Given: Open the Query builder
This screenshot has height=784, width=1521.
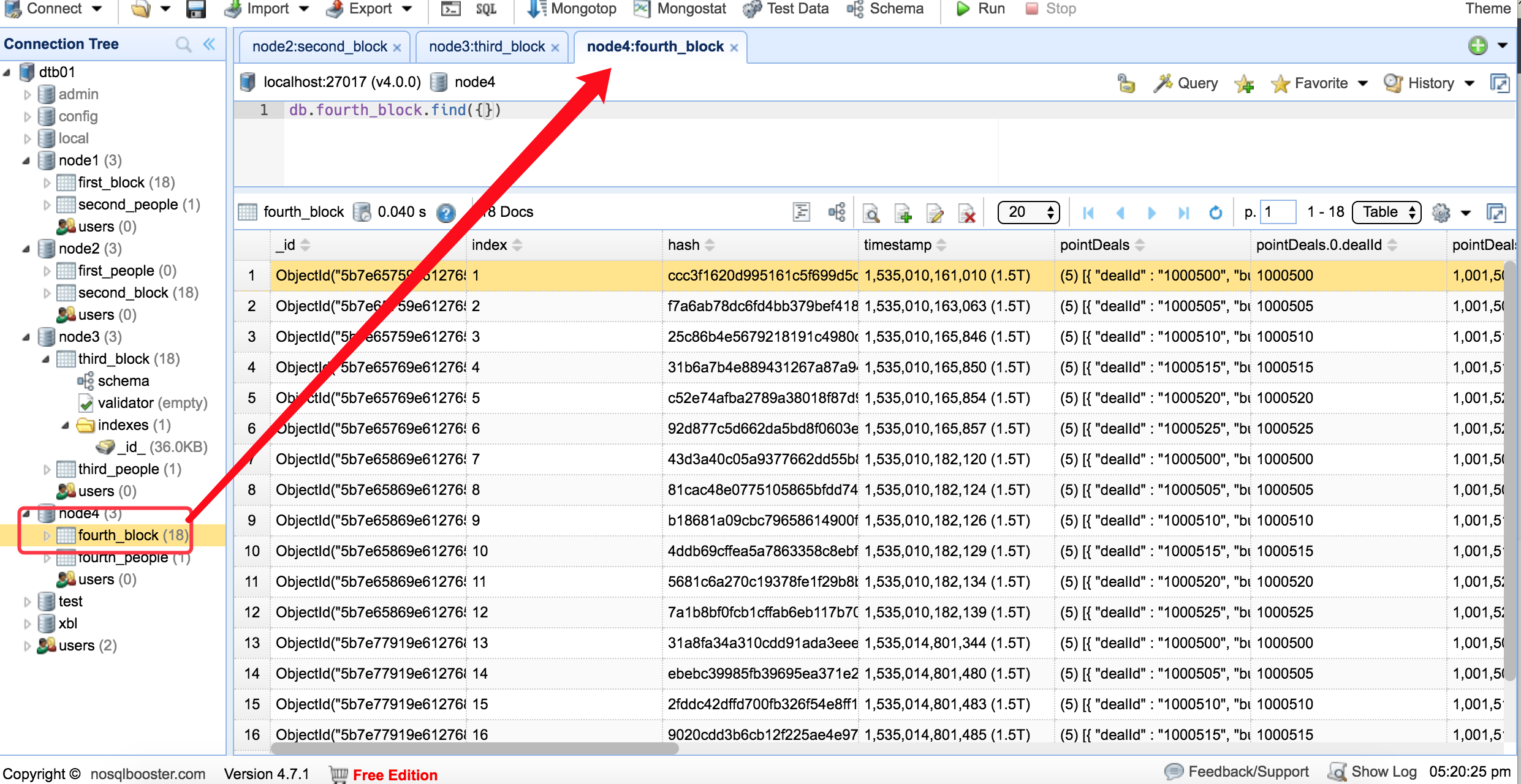Looking at the screenshot, I should click(x=1186, y=83).
